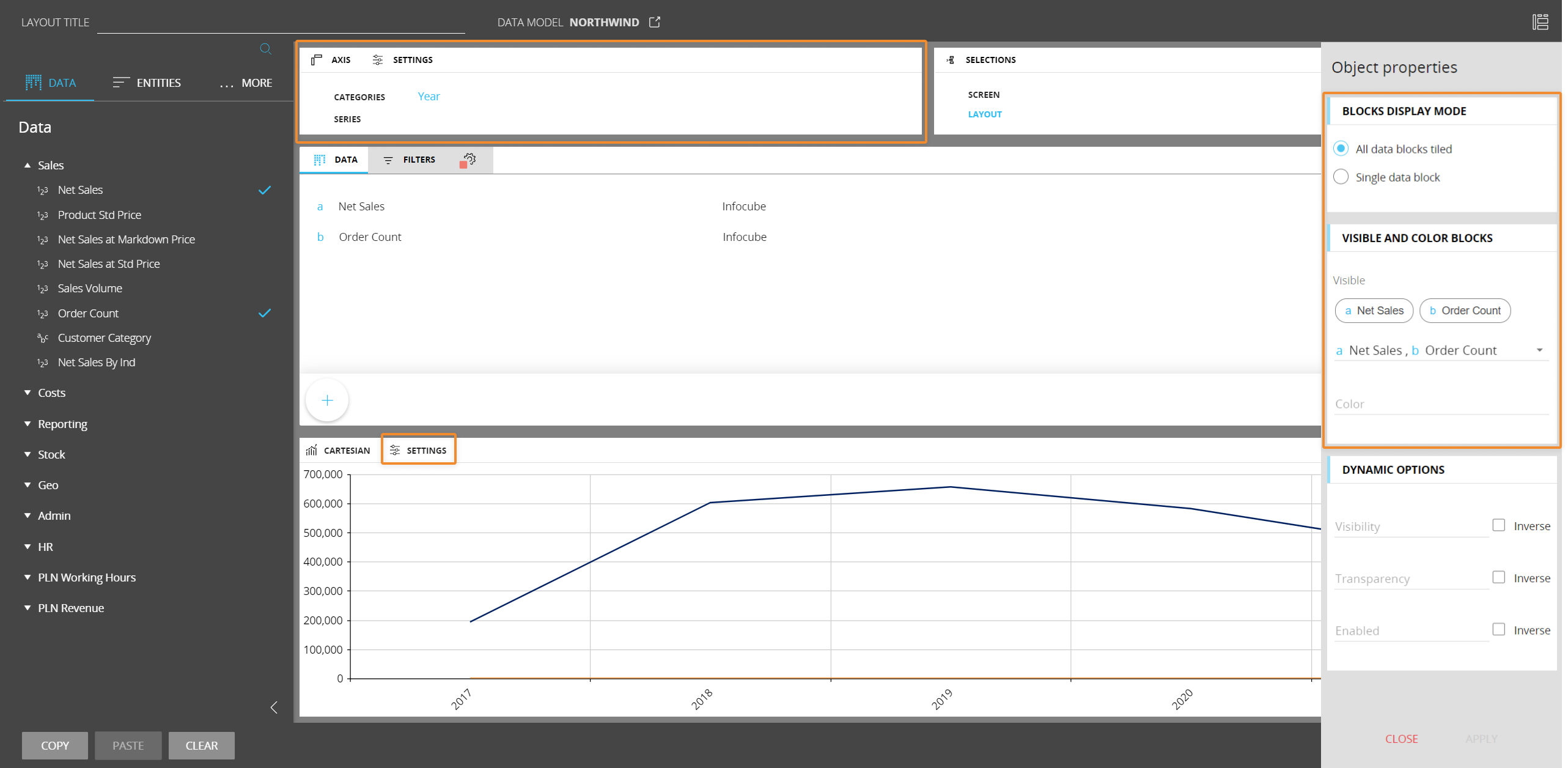Expand the Costs tree group
This screenshot has height=768, width=1568.
click(28, 393)
